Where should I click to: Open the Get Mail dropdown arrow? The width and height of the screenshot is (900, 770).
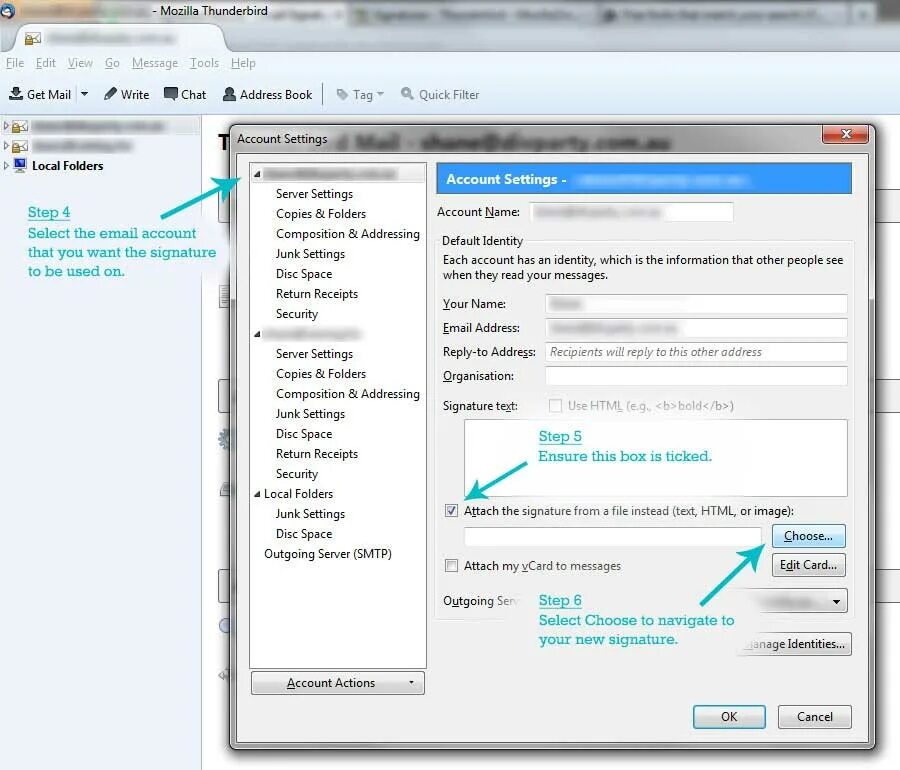(84, 94)
